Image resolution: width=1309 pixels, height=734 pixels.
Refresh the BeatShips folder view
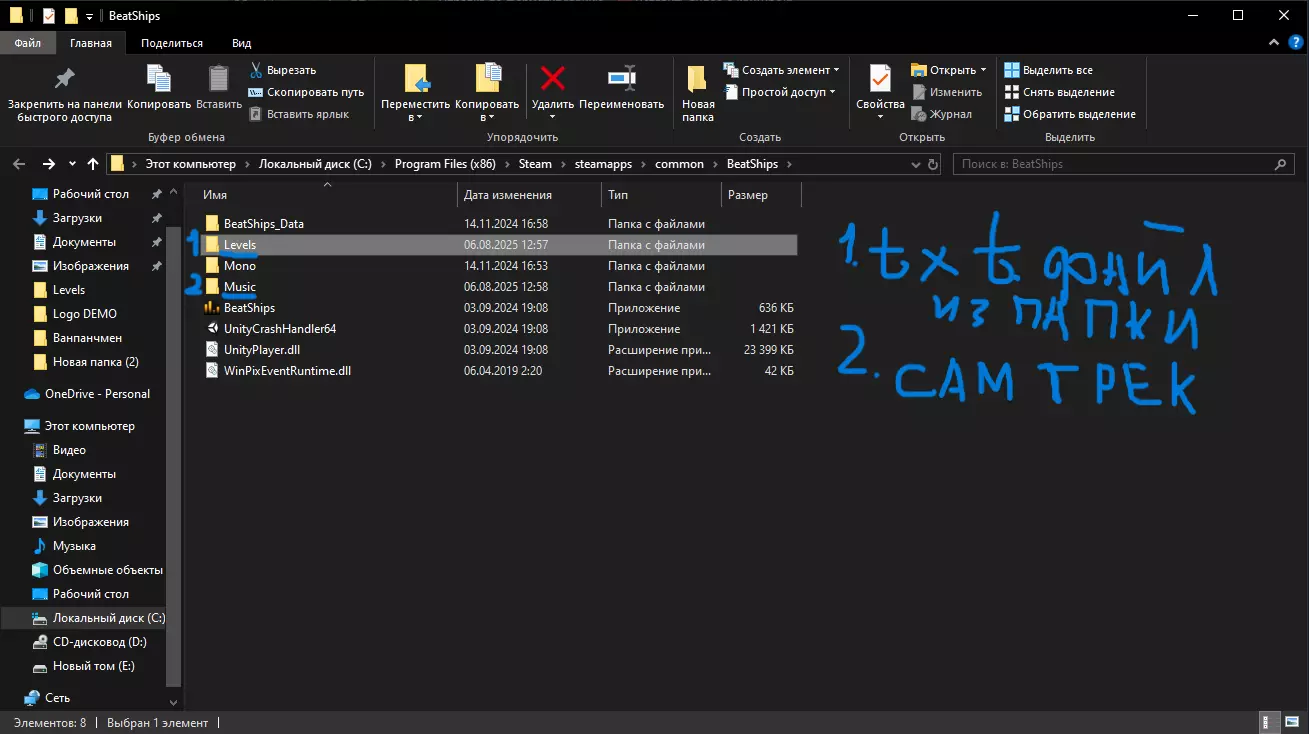pyautogui.click(x=933, y=164)
